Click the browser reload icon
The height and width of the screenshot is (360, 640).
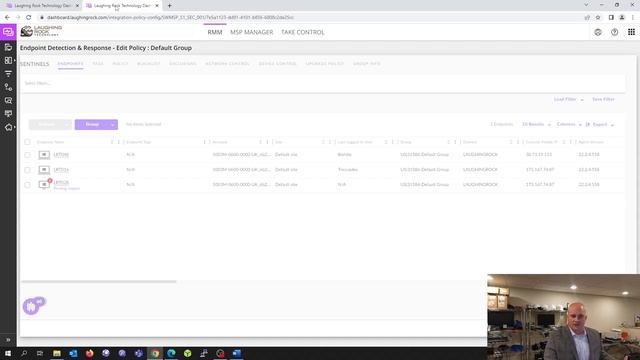[29, 18]
